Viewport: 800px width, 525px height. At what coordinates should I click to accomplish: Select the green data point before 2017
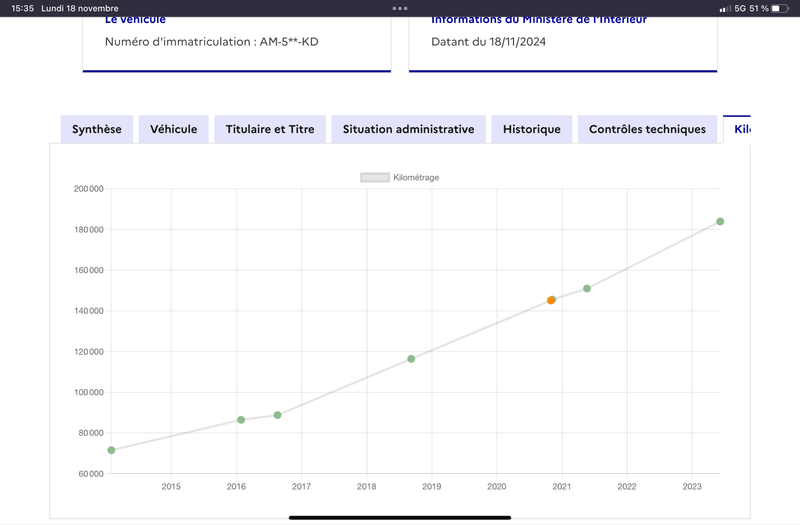tap(278, 415)
